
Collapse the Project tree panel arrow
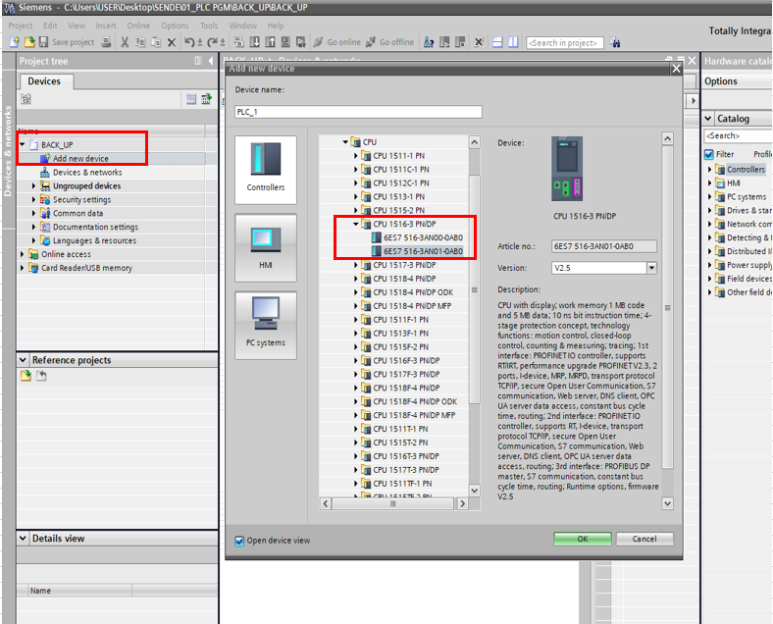click(211, 61)
